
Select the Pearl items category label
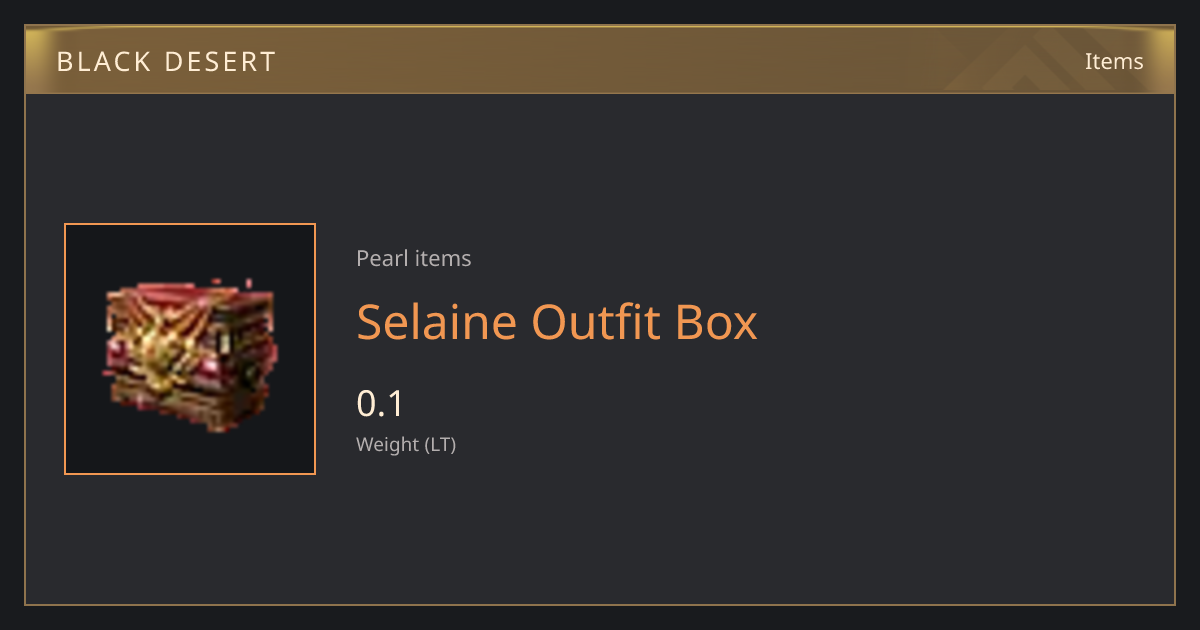click(414, 258)
